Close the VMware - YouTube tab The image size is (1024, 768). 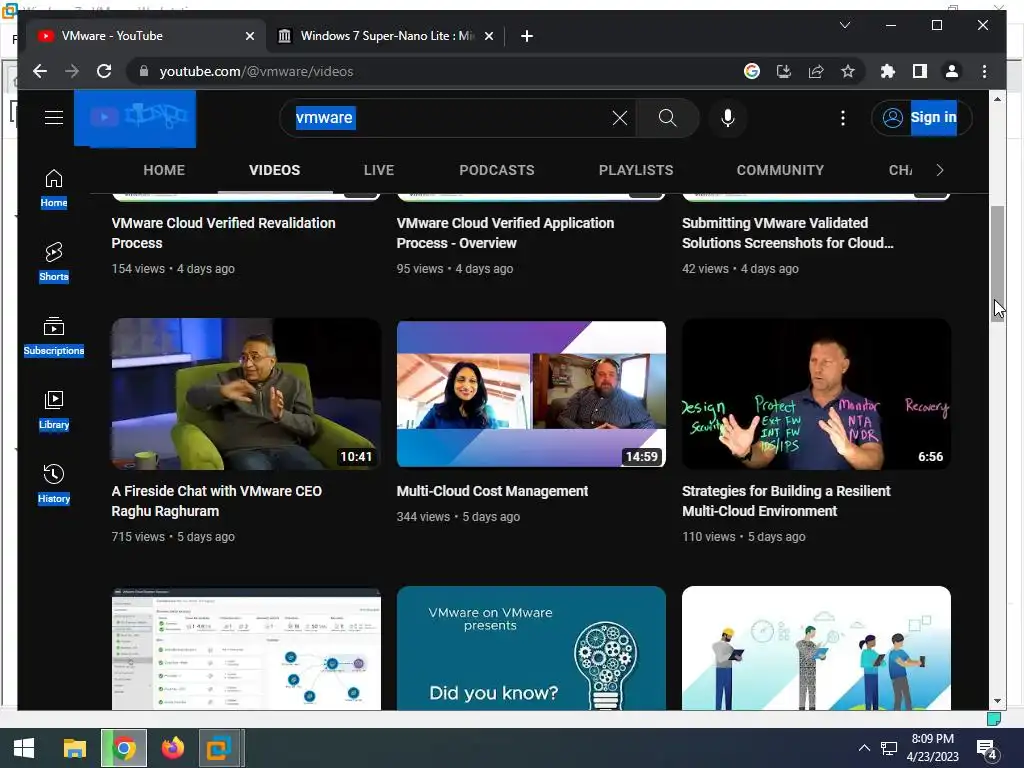point(249,36)
